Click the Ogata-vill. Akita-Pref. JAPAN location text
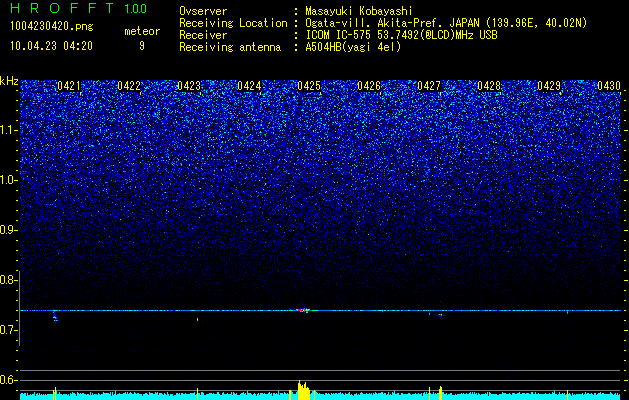This screenshot has height=400, width=629. coord(446,23)
